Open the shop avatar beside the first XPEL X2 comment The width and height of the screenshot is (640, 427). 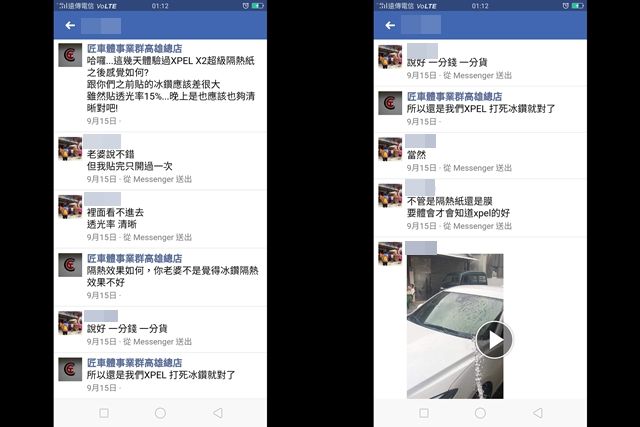tap(70, 55)
